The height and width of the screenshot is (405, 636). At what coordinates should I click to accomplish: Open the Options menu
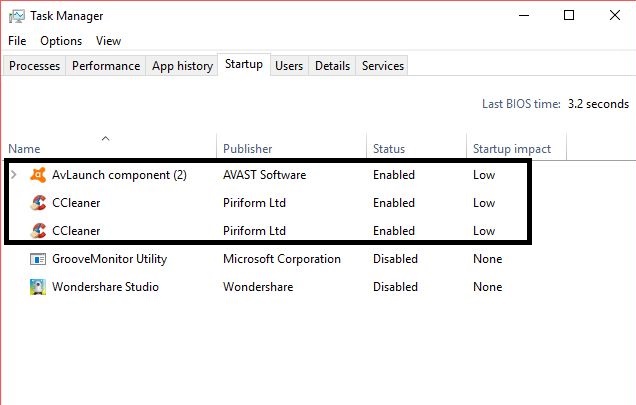(x=61, y=41)
